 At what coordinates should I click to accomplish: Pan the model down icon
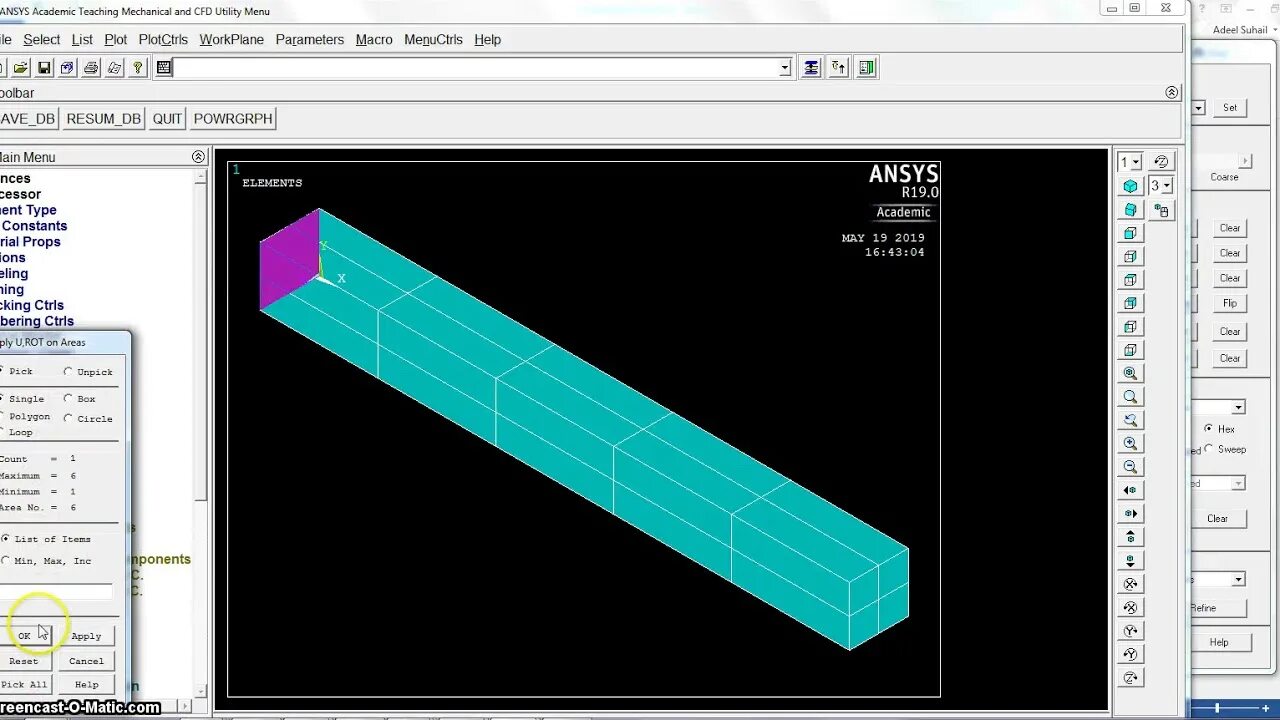tap(1130, 560)
